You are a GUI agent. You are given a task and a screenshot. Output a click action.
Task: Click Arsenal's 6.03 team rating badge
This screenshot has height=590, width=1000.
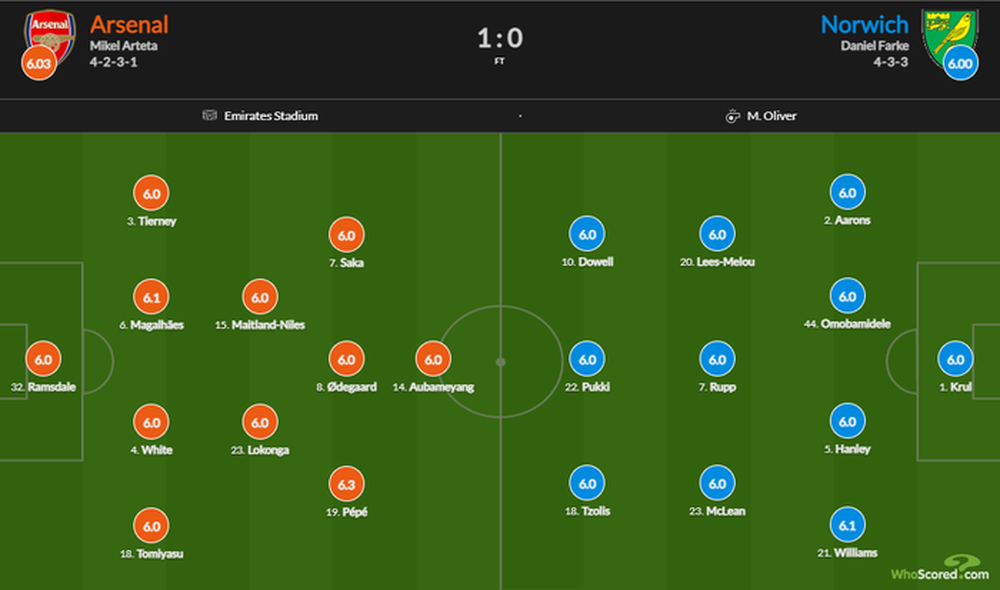tap(37, 64)
